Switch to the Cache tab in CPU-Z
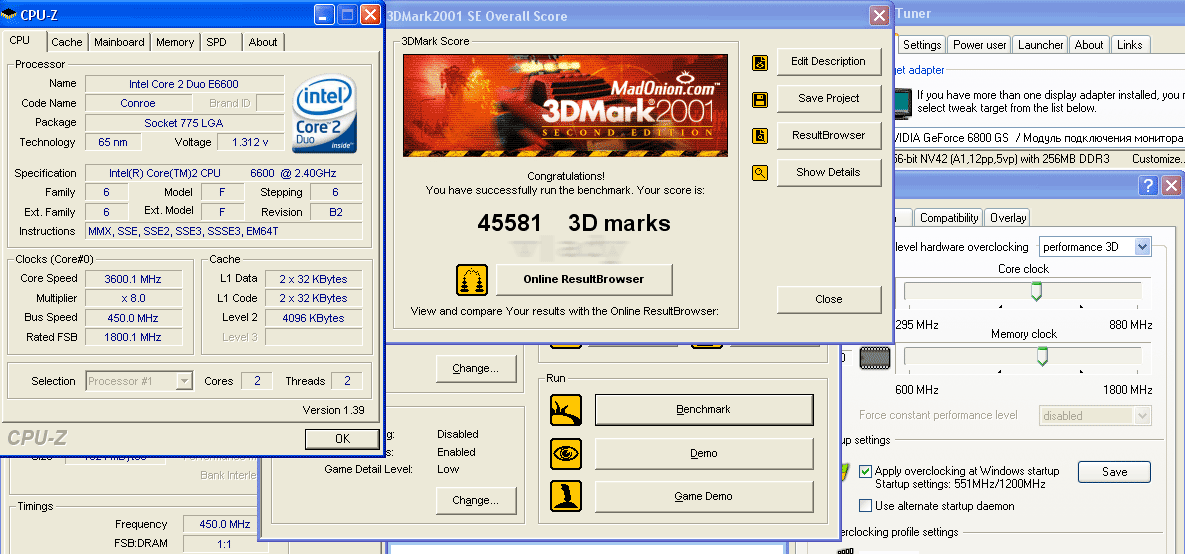 (67, 42)
